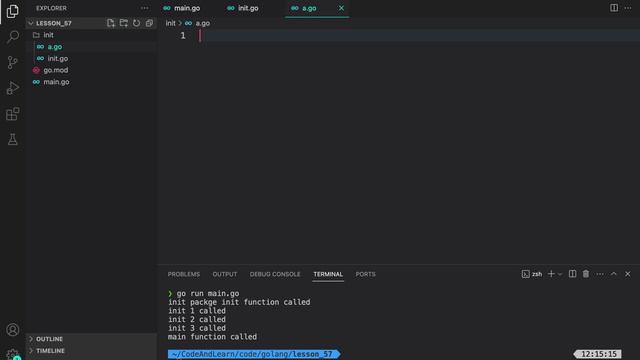The image size is (640, 360).
Task: Open Explorer views and more actions menu
Action: coord(144,8)
